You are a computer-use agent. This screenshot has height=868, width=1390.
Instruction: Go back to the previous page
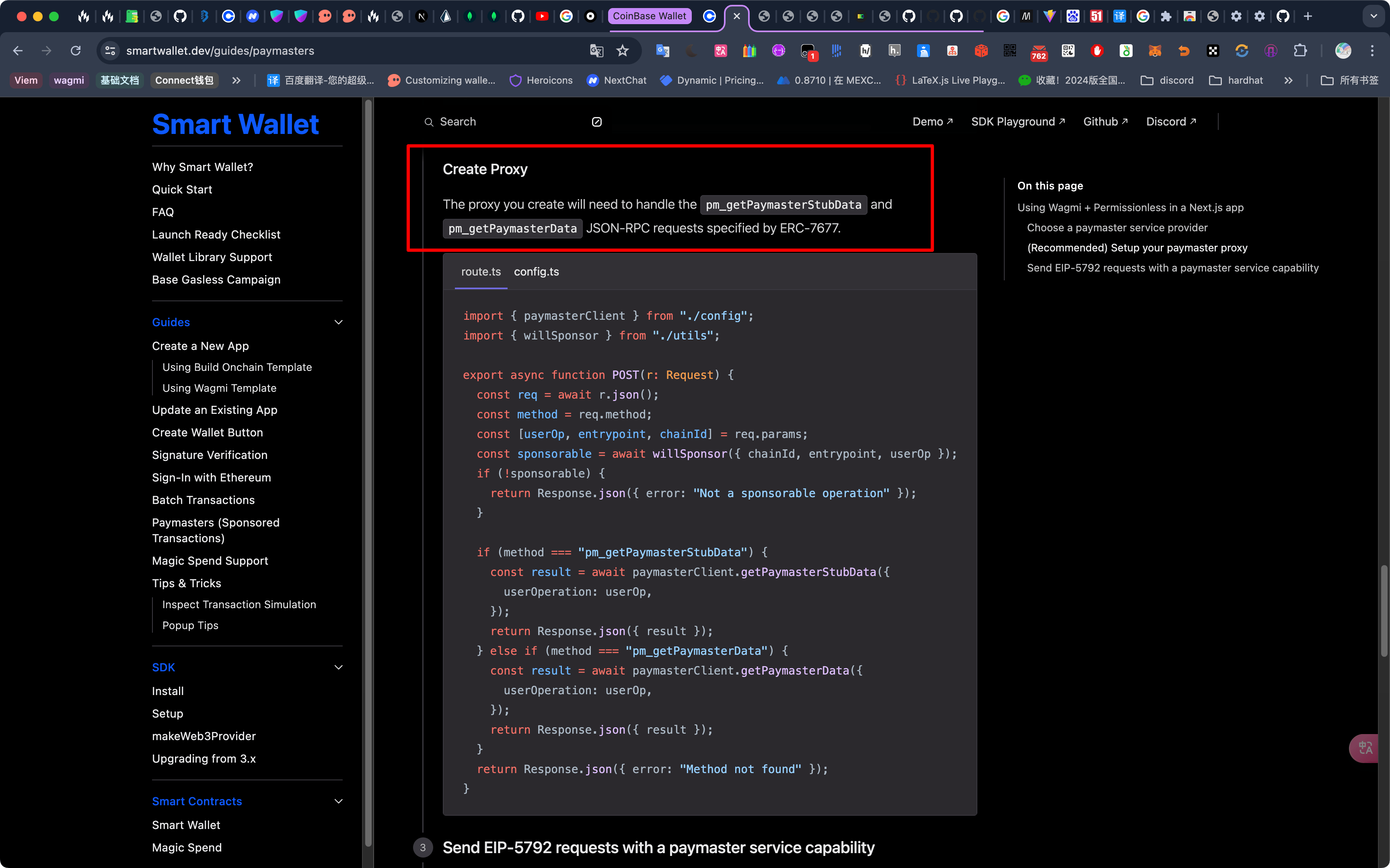[18, 51]
